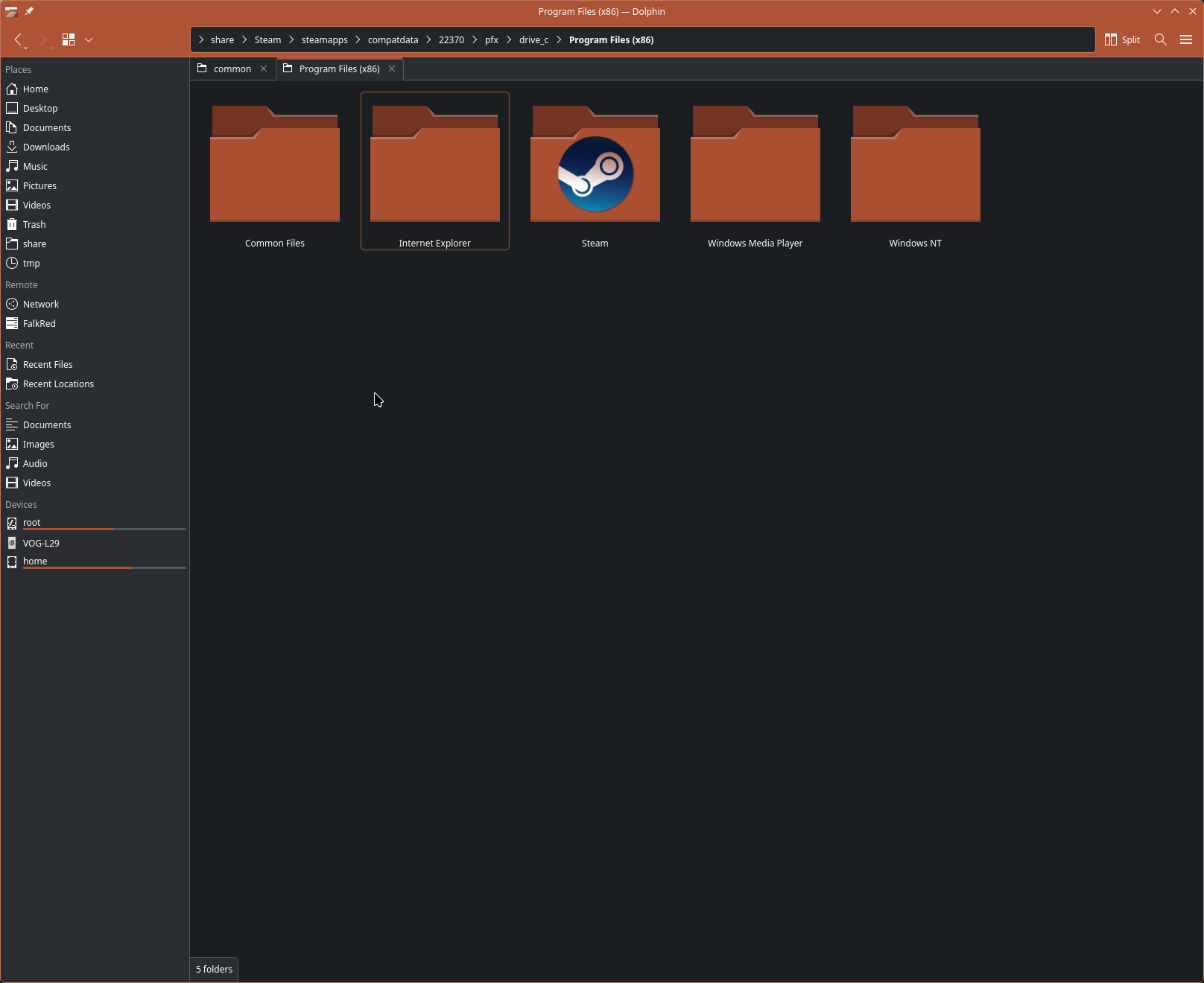
Task: Navigate to drive_c in the breadcrumb
Action: (x=533, y=40)
